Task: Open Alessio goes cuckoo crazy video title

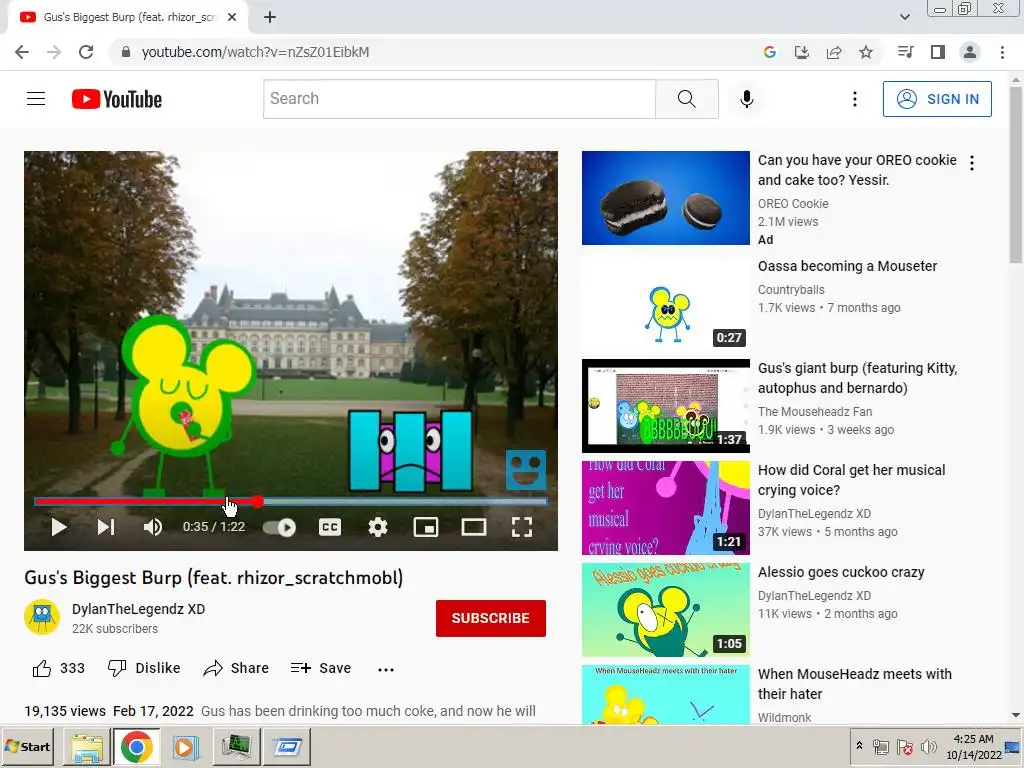Action: tap(841, 572)
